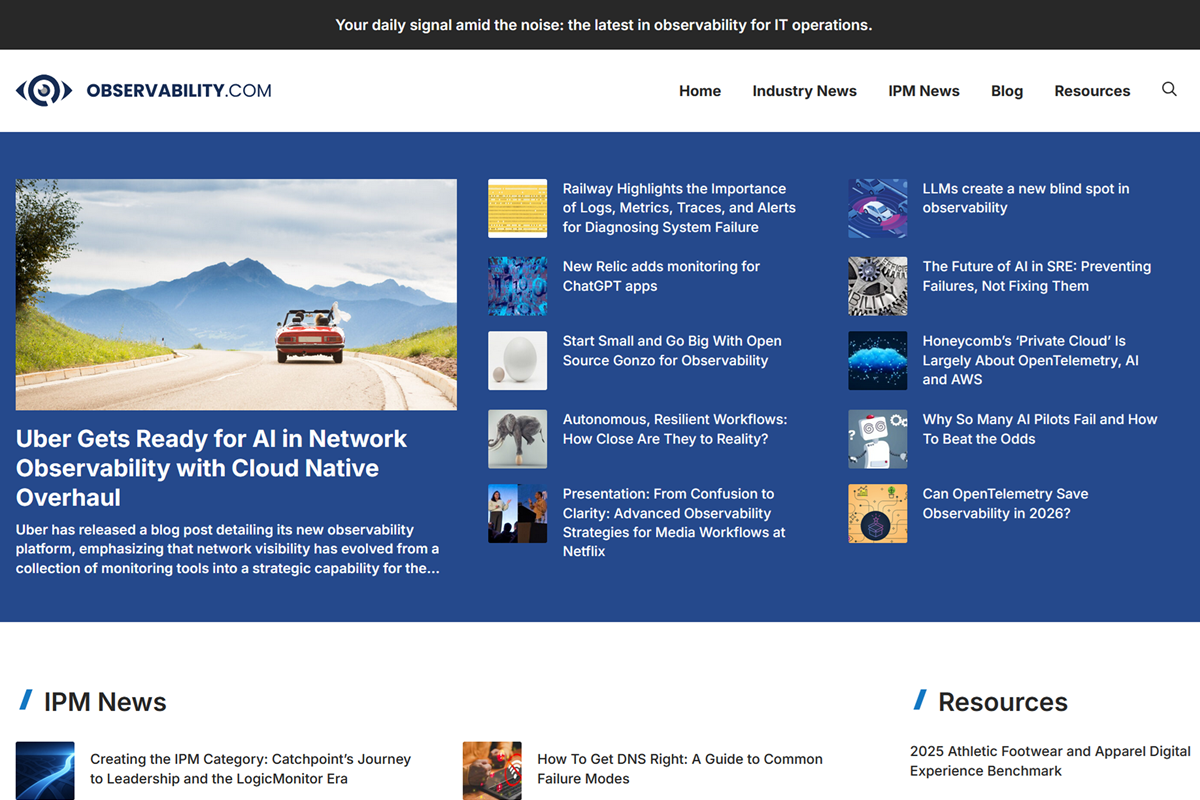Open the Uber AI Network Observability headline
1200x800 pixels.
212,468
